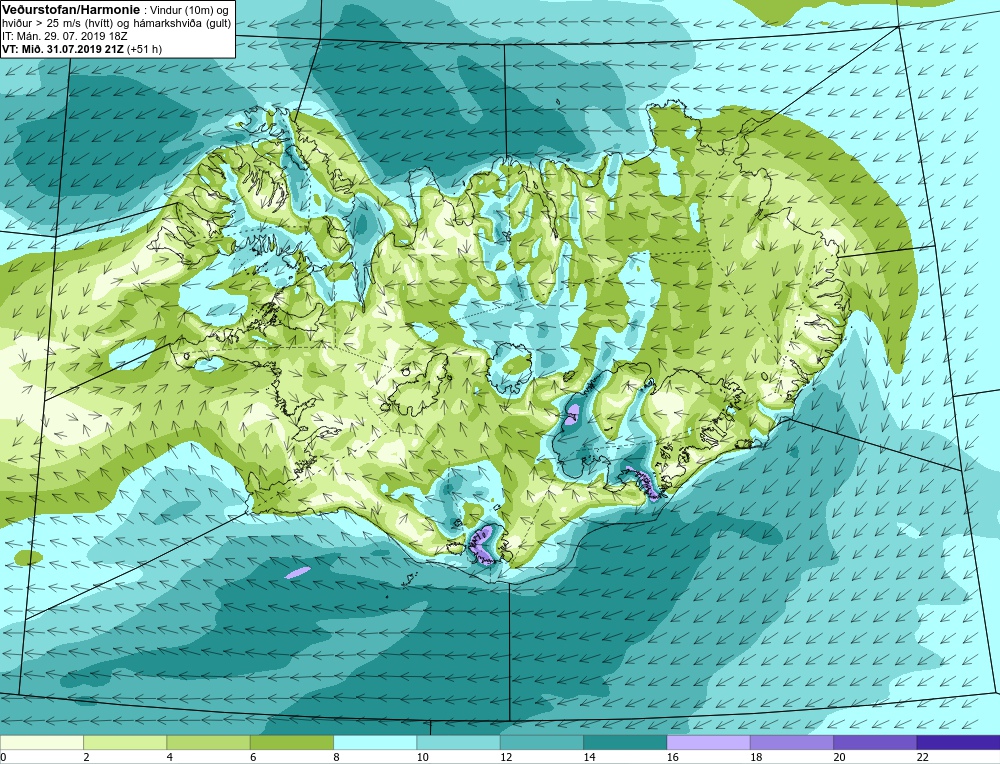
Task: Click the 18–20 m/s purple legend swatch
Action: [791, 742]
